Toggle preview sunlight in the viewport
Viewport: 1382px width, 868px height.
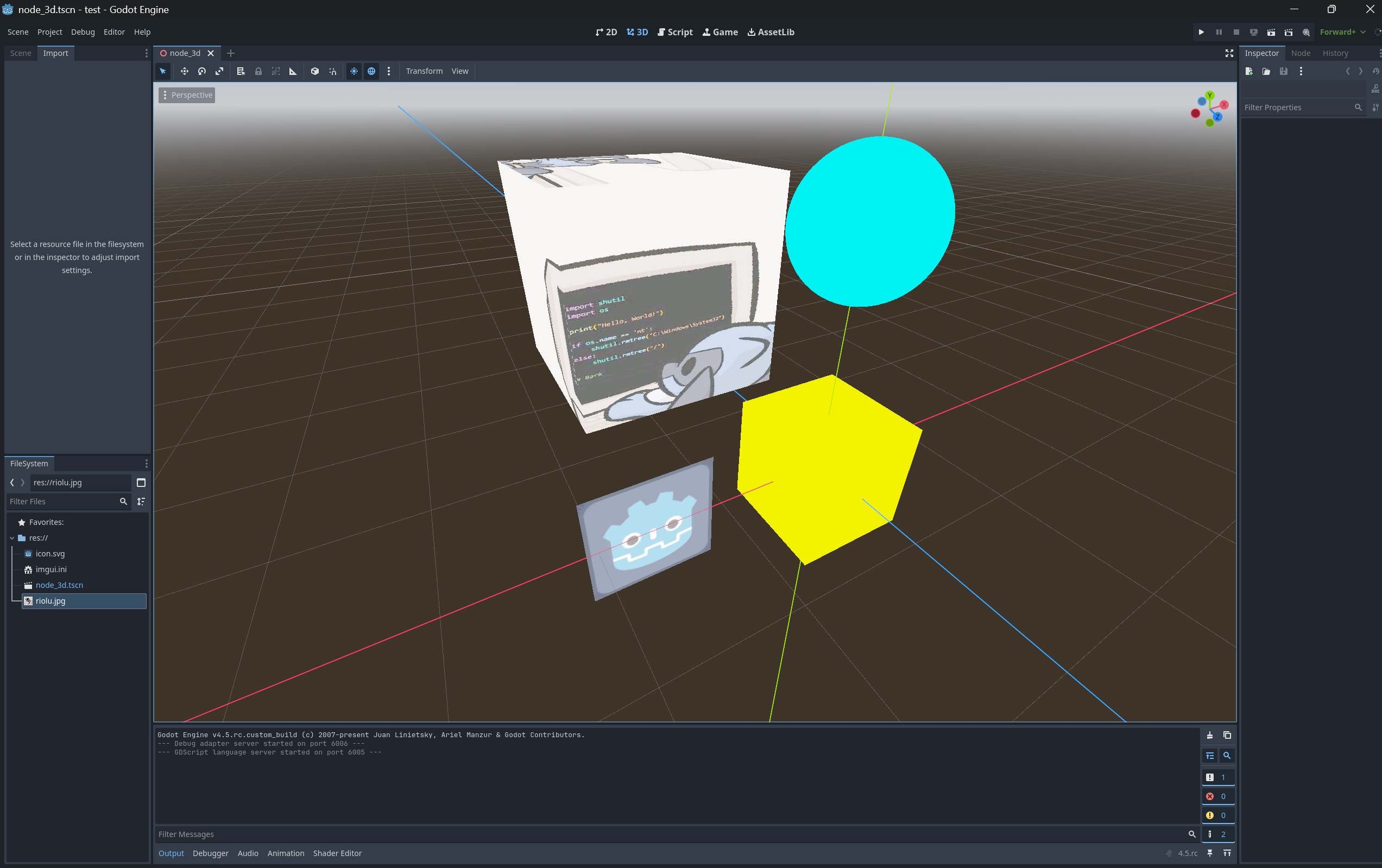(354, 71)
